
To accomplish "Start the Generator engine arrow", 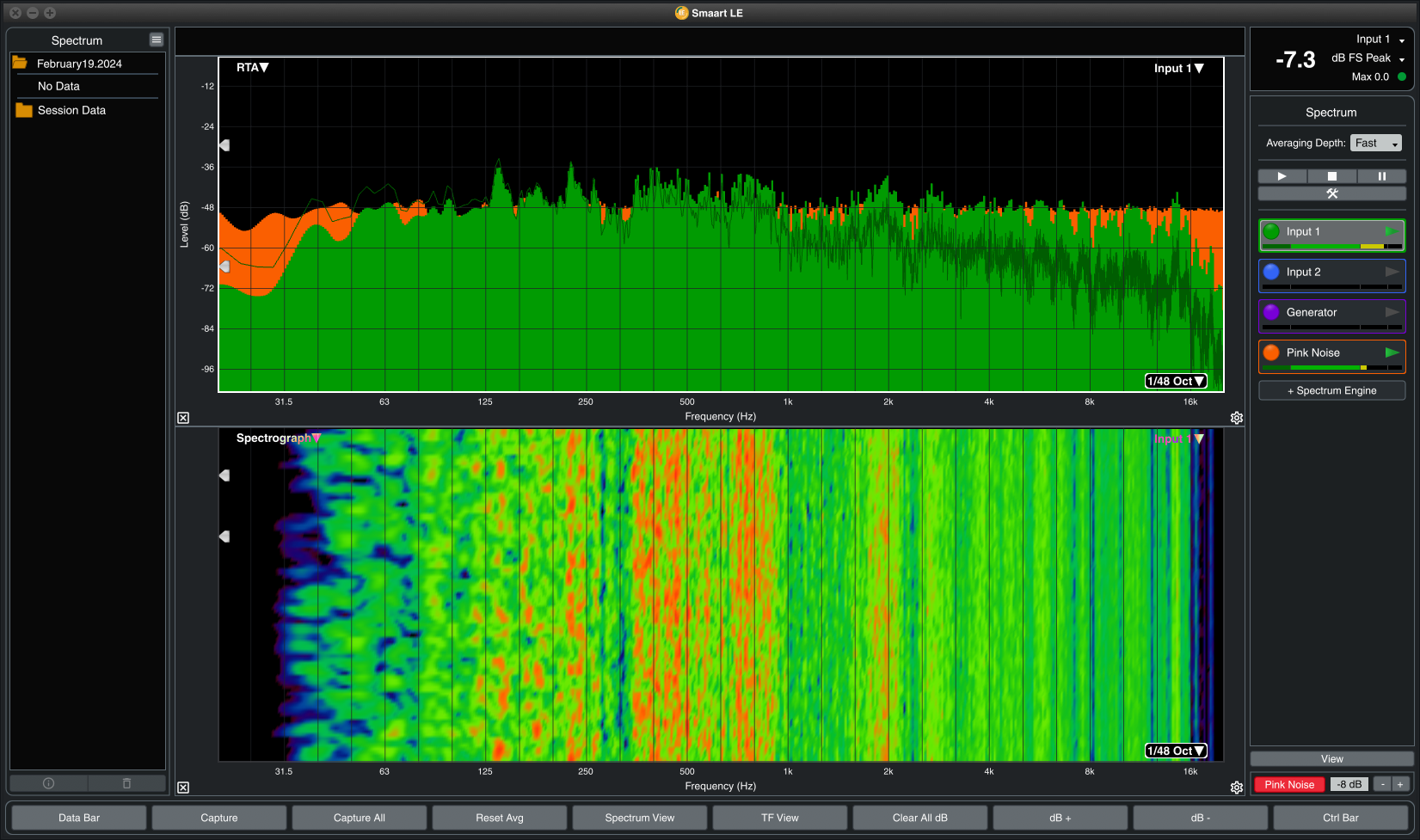I will pyautogui.click(x=1392, y=312).
